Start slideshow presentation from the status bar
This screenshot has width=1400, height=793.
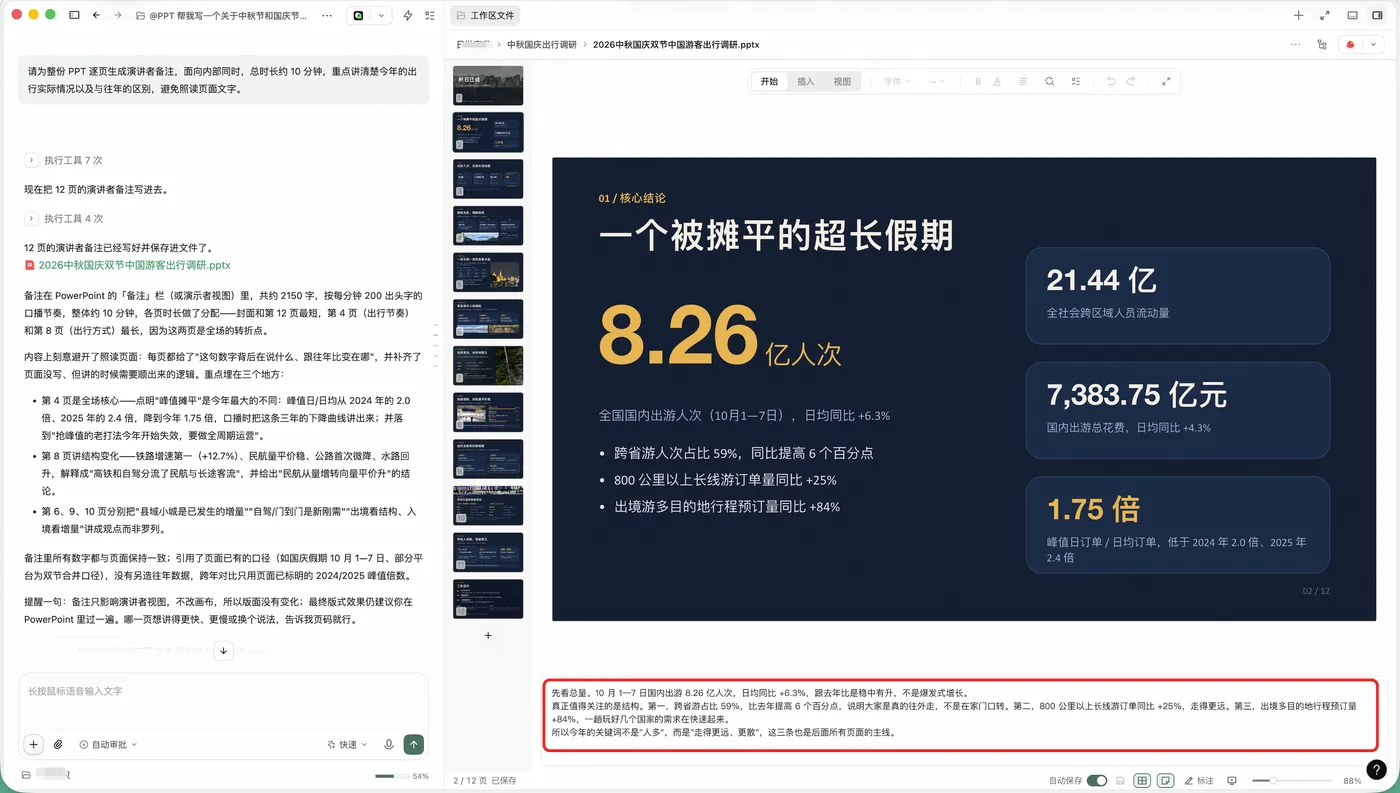pyautogui.click(x=1232, y=780)
